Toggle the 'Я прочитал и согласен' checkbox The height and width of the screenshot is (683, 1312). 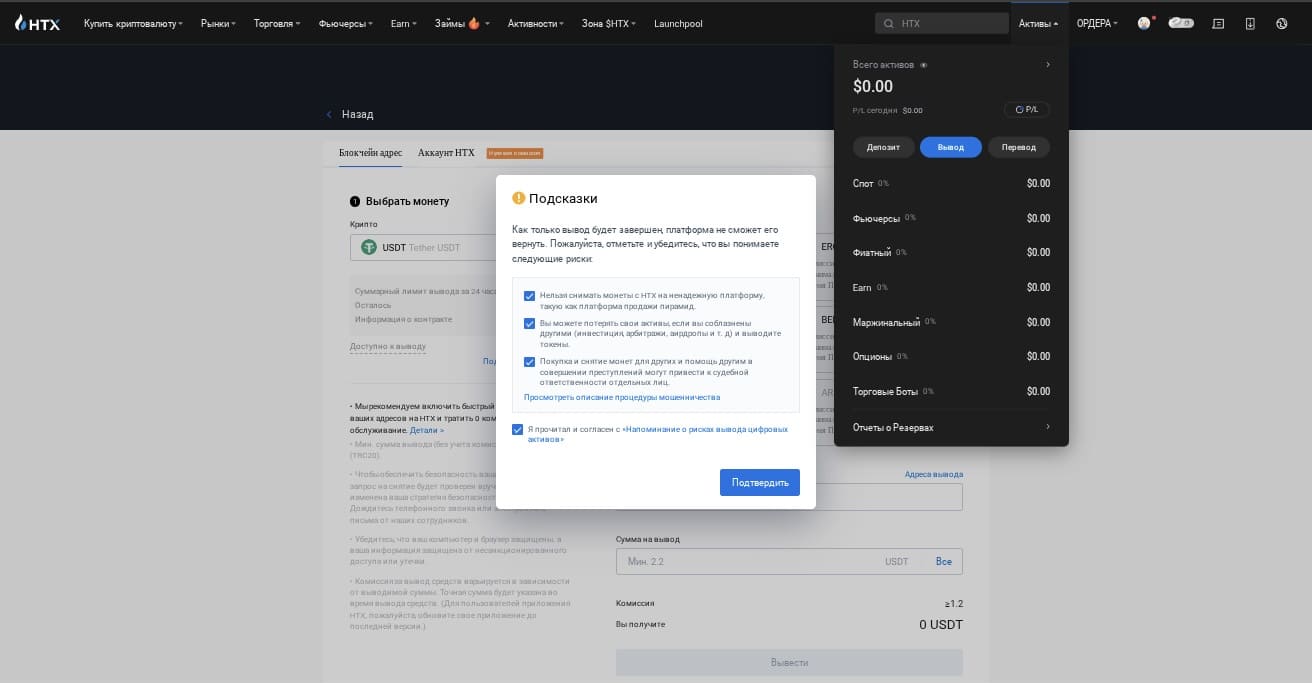click(517, 429)
